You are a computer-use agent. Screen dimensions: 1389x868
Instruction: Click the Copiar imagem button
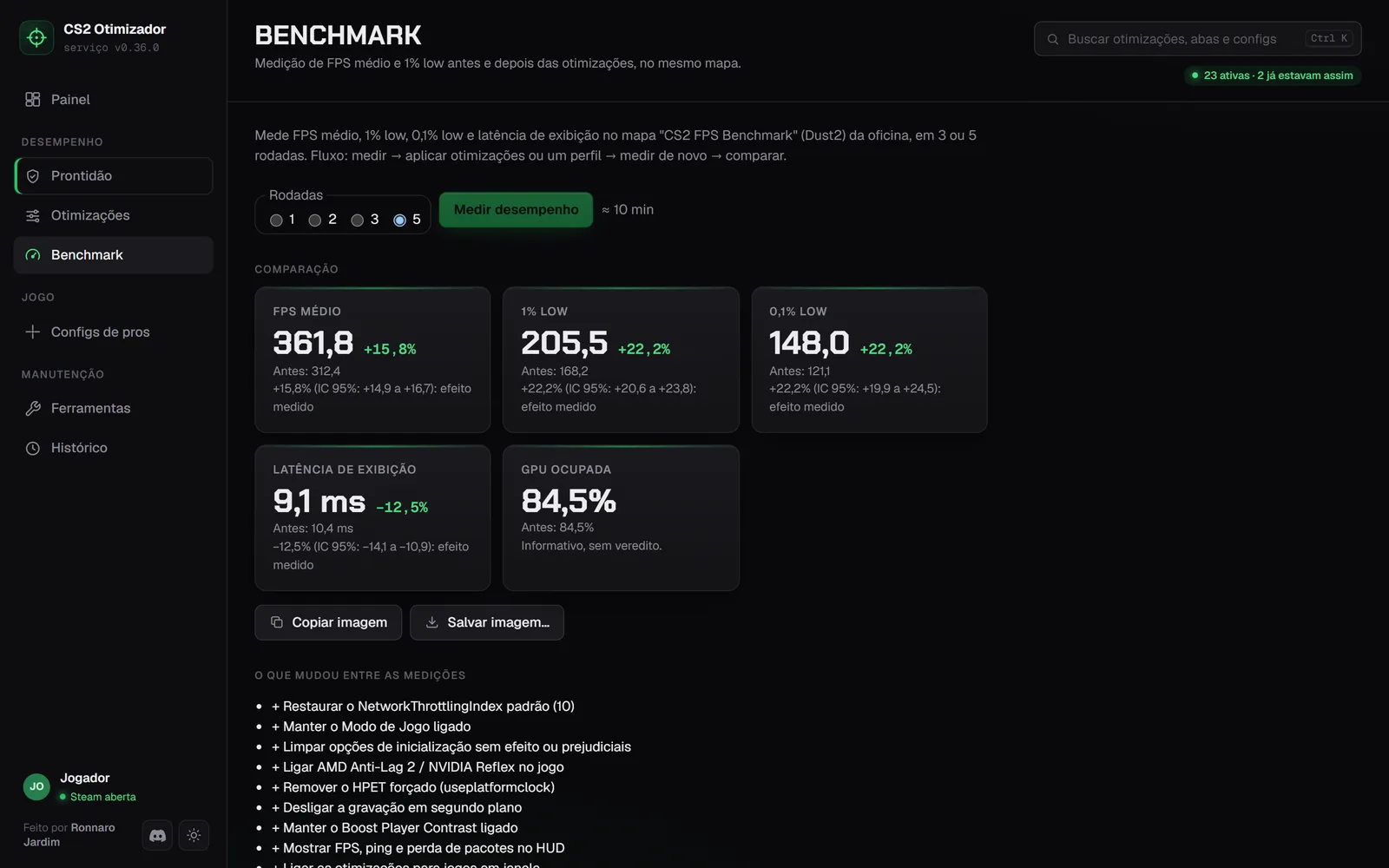[x=328, y=622]
